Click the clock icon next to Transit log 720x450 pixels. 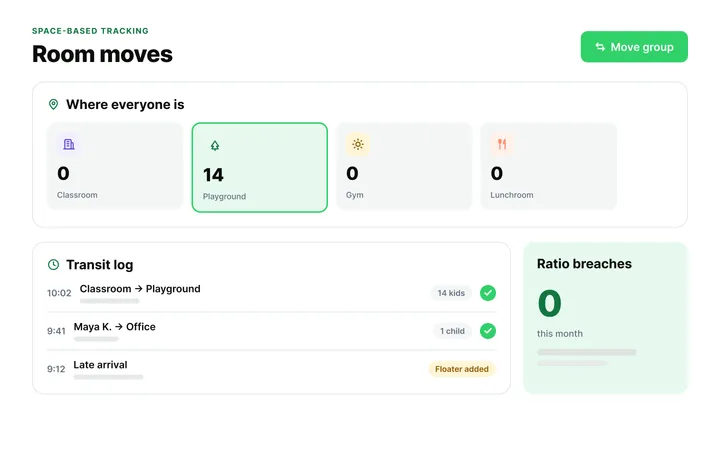pyautogui.click(x=54, y=264)
